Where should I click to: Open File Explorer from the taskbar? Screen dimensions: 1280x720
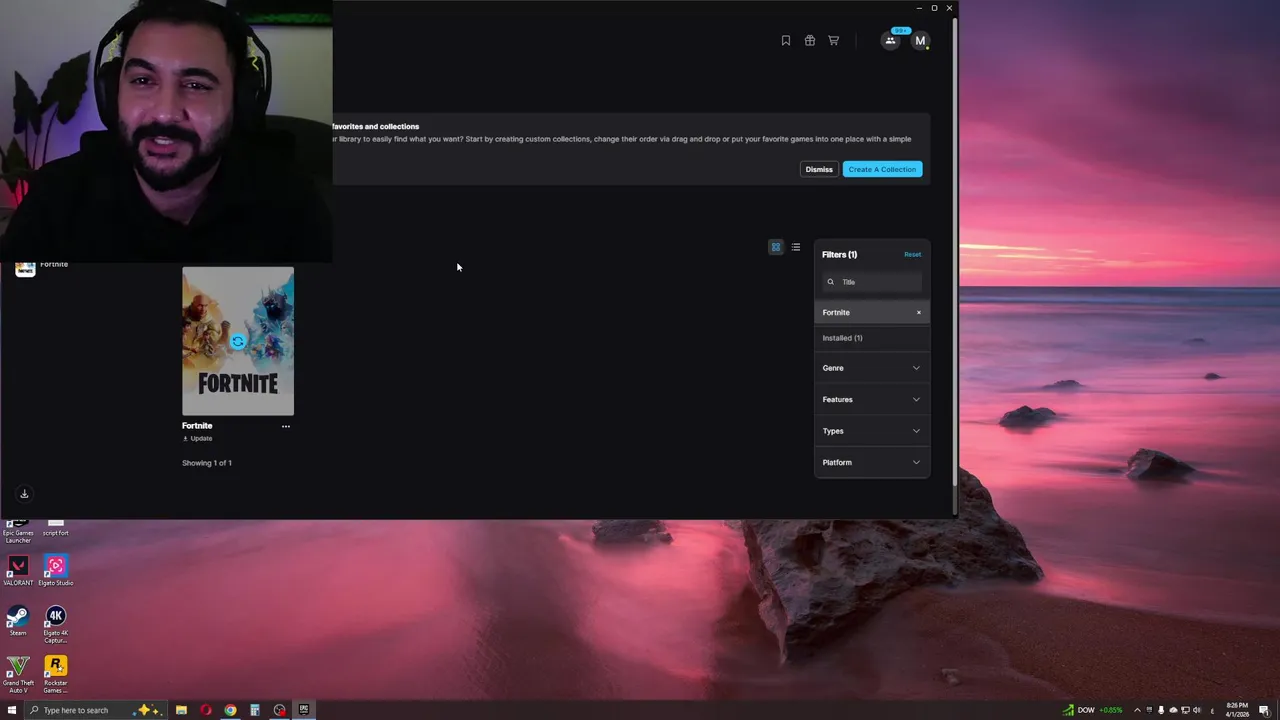[x=181, y=710]
